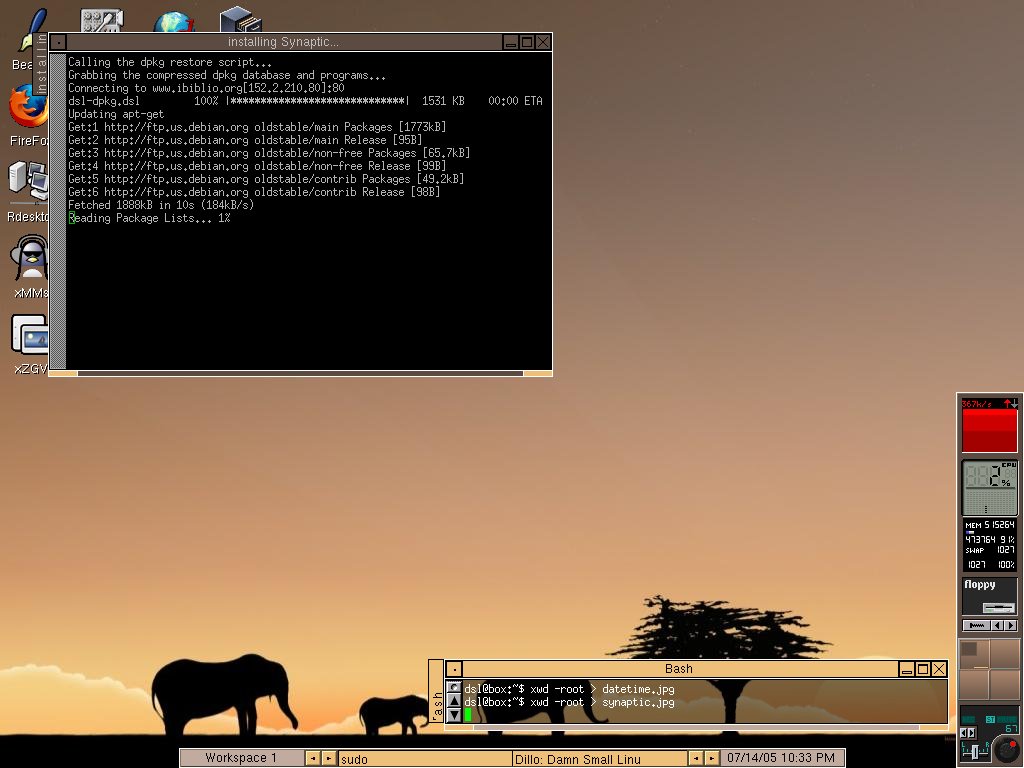Select next device in floppy dockapp
This screenshot has height=768, width=1024.
pyautogui.click(x=1011, y=626)
